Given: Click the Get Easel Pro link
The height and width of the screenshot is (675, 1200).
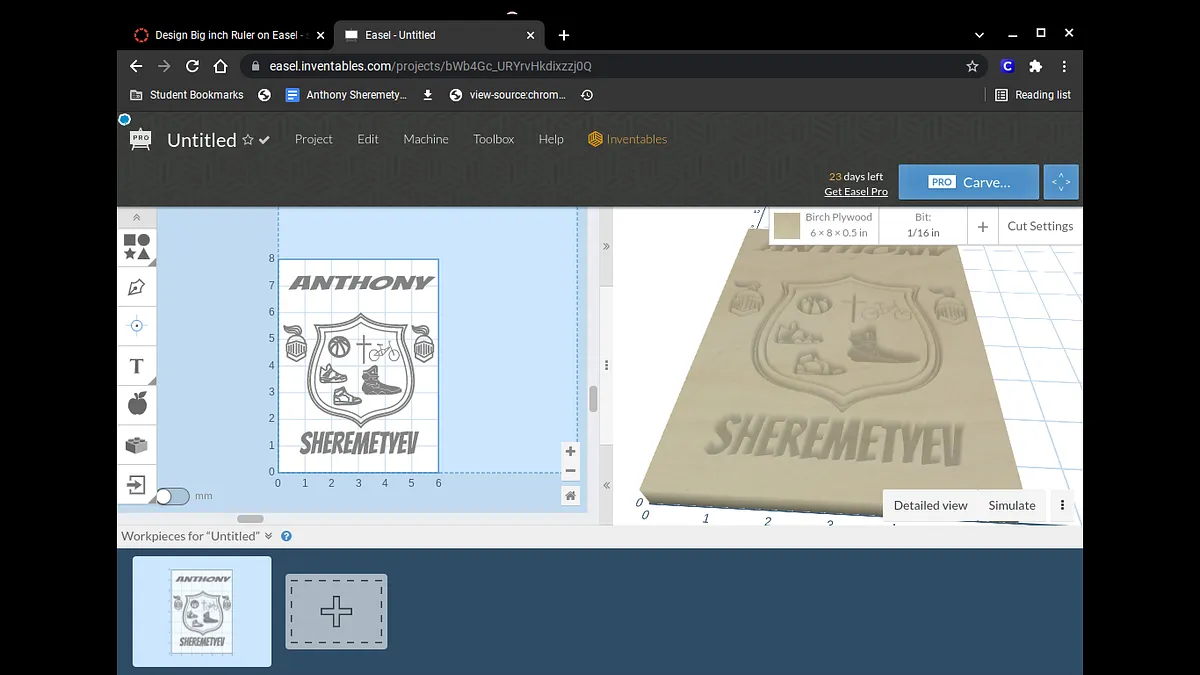Looking at the screenshot, I should click(855, 191).
